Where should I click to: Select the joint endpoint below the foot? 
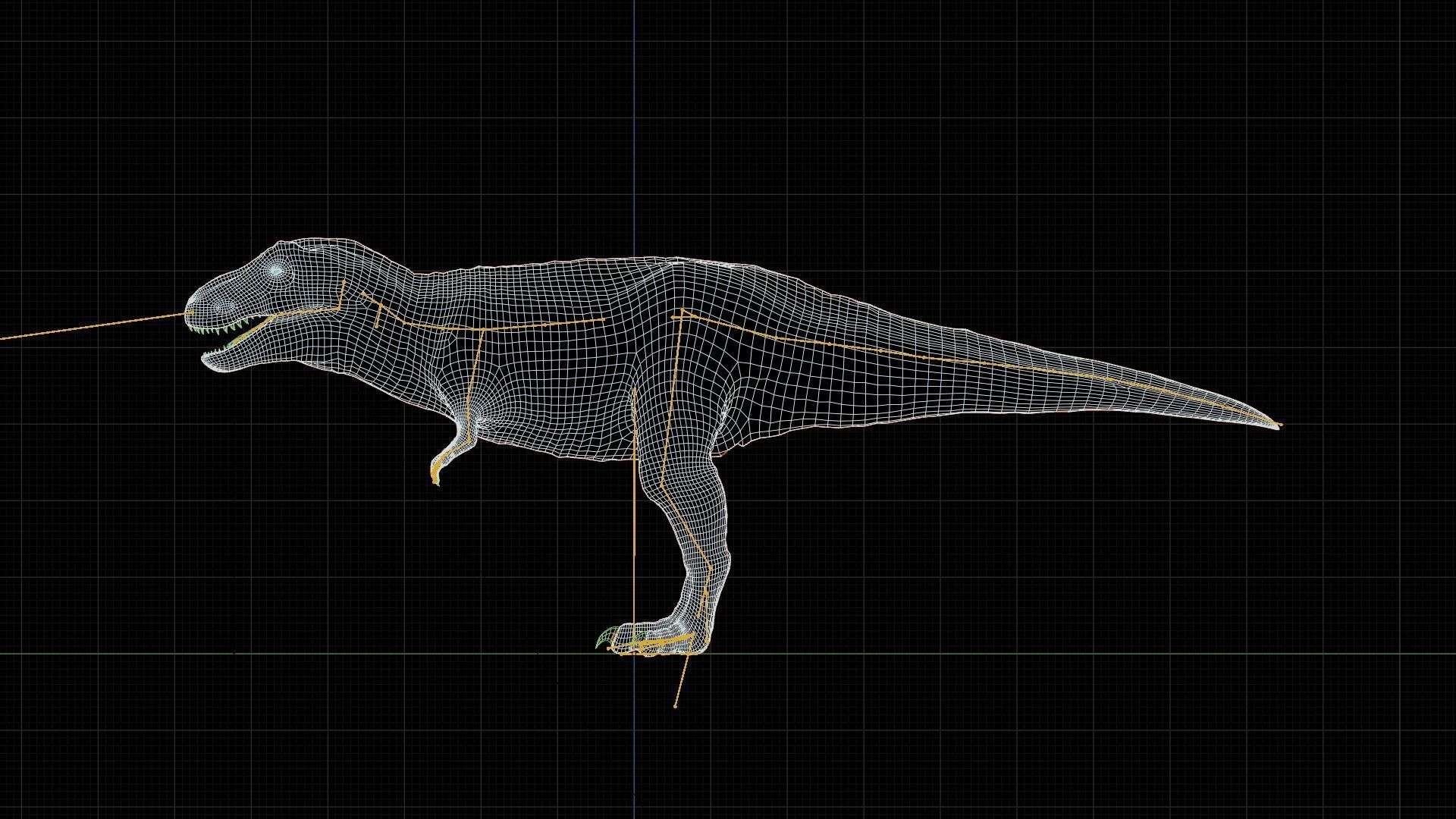(675, 706)
